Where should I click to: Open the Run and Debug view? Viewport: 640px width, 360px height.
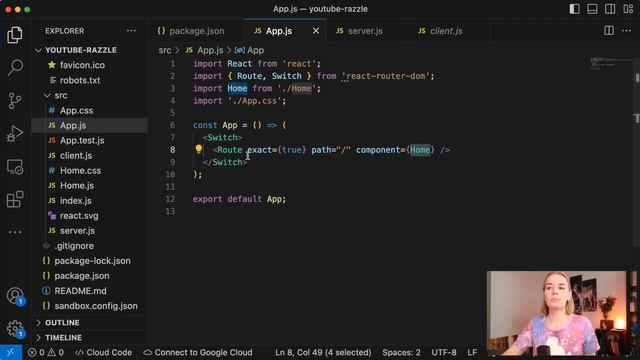coord(15,133)
